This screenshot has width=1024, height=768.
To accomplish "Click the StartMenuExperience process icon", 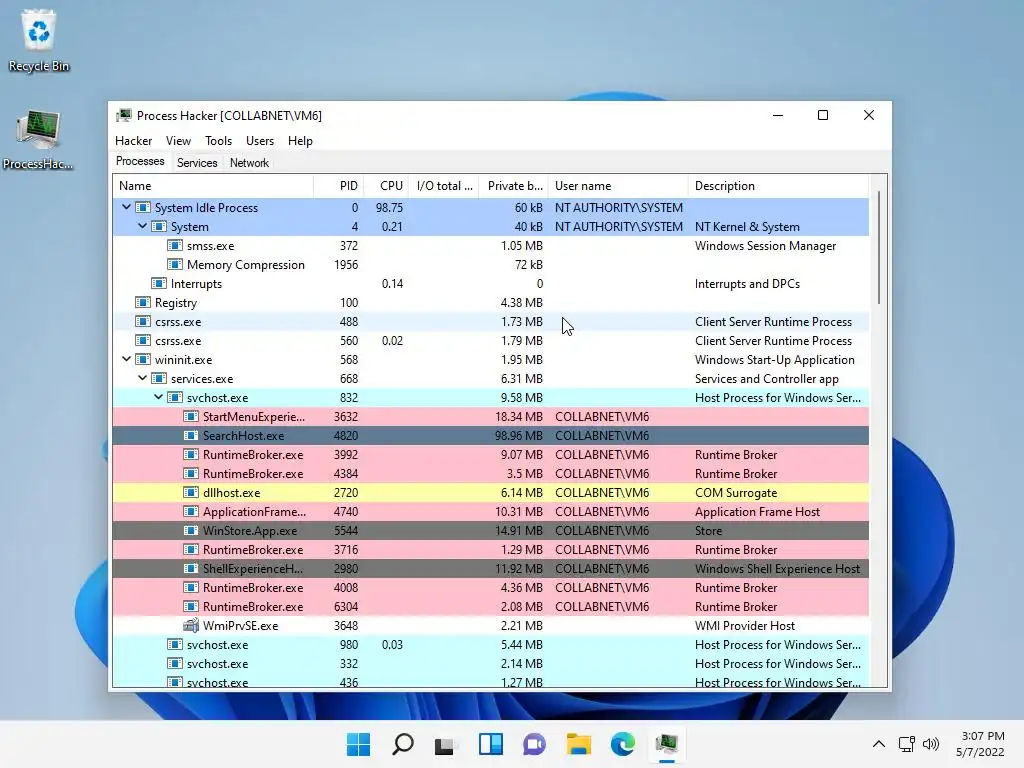I will pyautogui.click(x=191, y=417).
